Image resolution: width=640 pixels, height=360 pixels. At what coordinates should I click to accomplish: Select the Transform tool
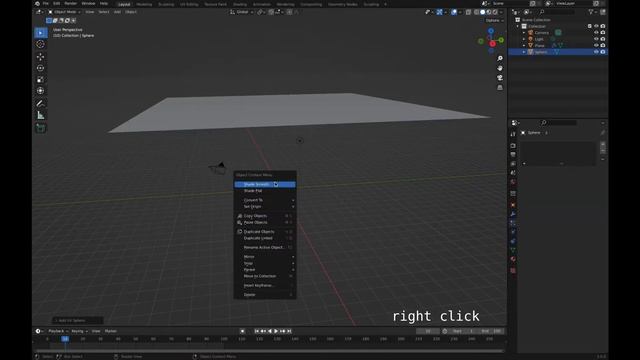pos(40,91)
